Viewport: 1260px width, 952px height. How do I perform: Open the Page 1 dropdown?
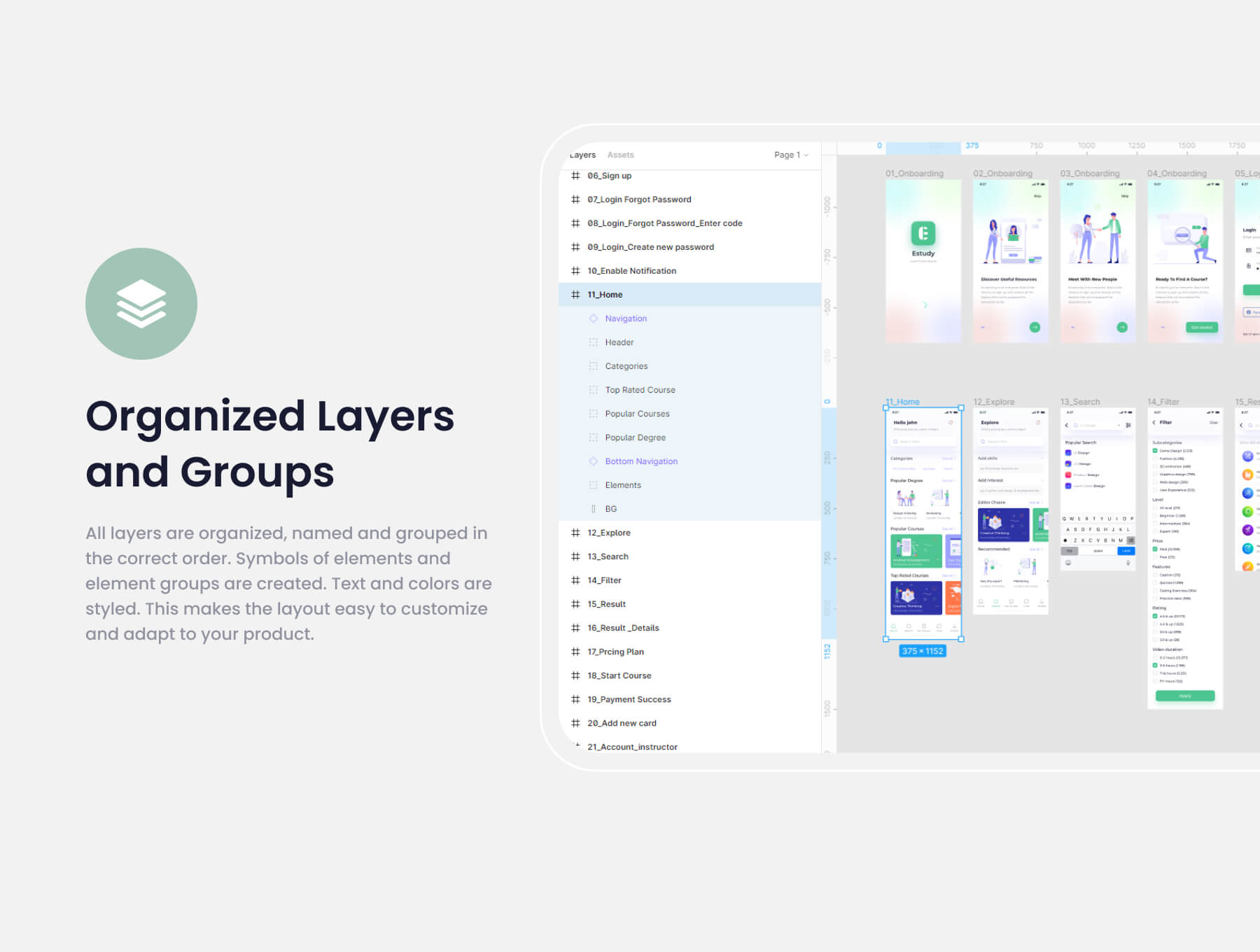pyautogui.click(x=790, y=155)
